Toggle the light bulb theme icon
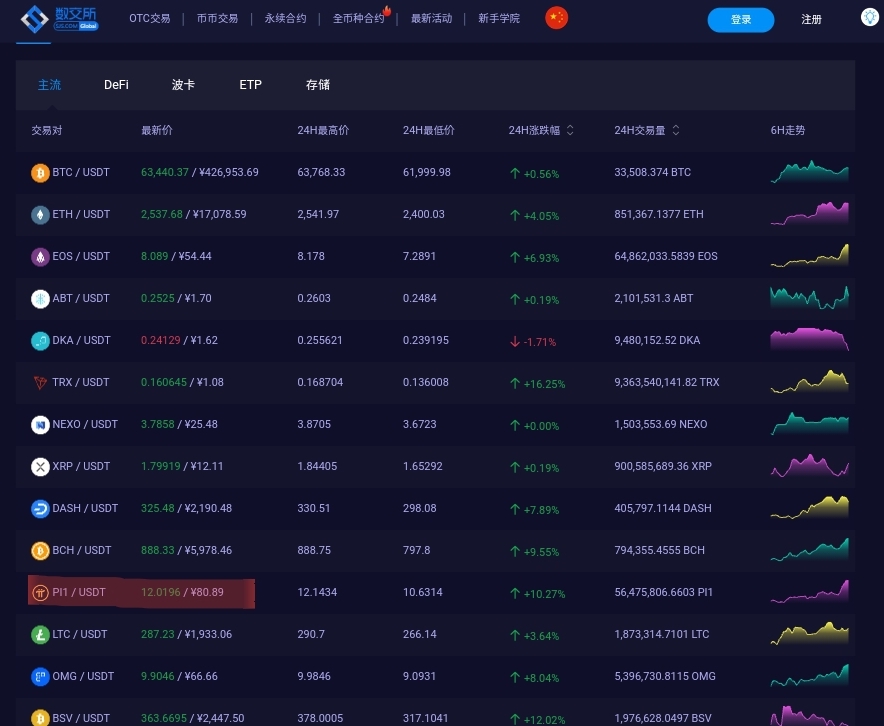The width and height of the screenshot is (884, 726). (x=870, y=17)
